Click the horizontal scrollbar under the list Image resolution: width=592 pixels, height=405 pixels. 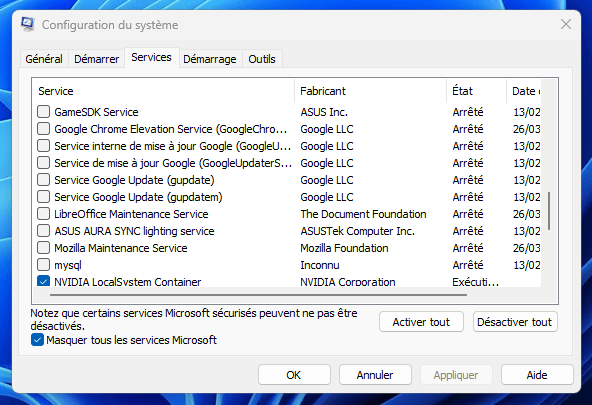tap(258, 295)
